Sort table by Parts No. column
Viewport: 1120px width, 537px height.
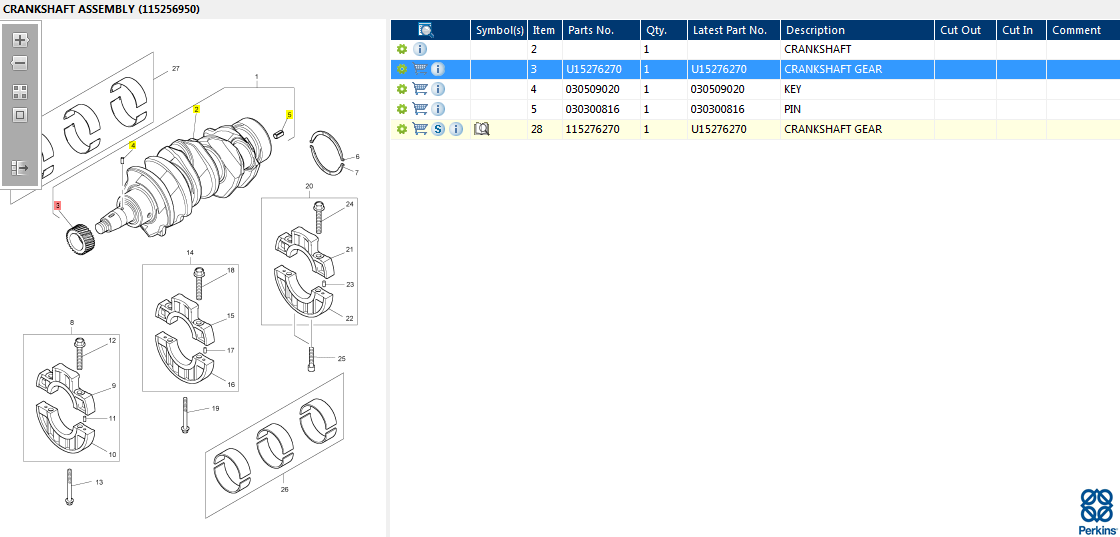pyautogui.click(x=591, y=30)
